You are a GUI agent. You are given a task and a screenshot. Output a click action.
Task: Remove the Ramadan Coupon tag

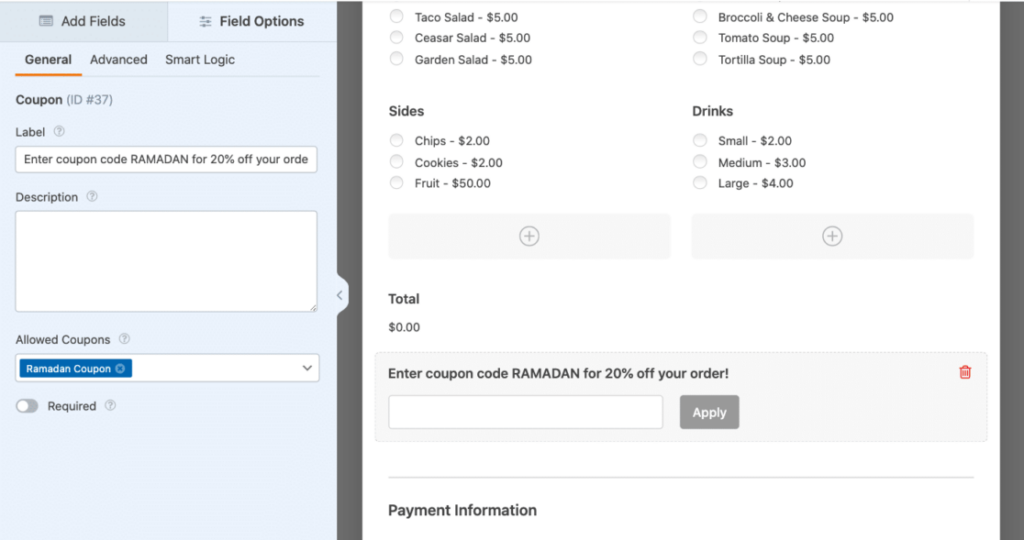point(120,368)
